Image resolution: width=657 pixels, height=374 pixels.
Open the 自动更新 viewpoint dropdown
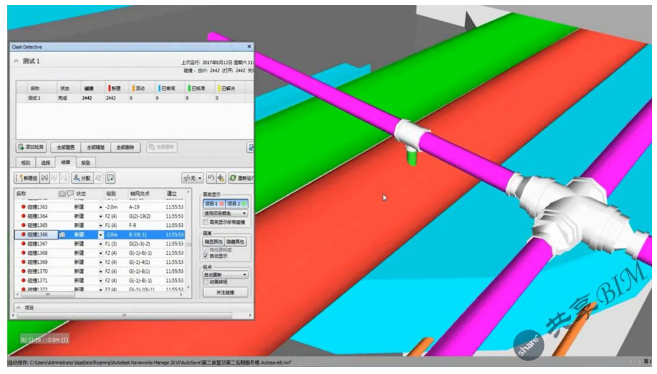pyautogui.click(x=225, y=275)
